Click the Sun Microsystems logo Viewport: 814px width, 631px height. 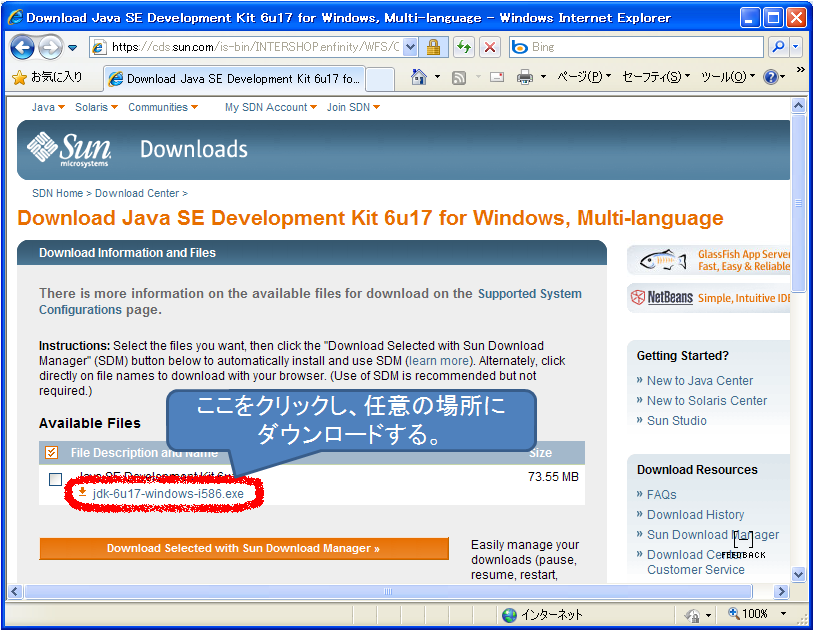[69, 149]
